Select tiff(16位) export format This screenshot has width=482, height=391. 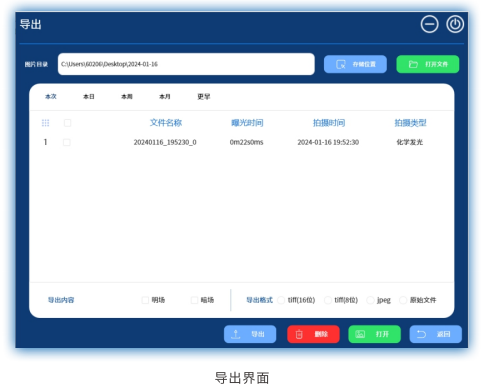pos(281,300)
